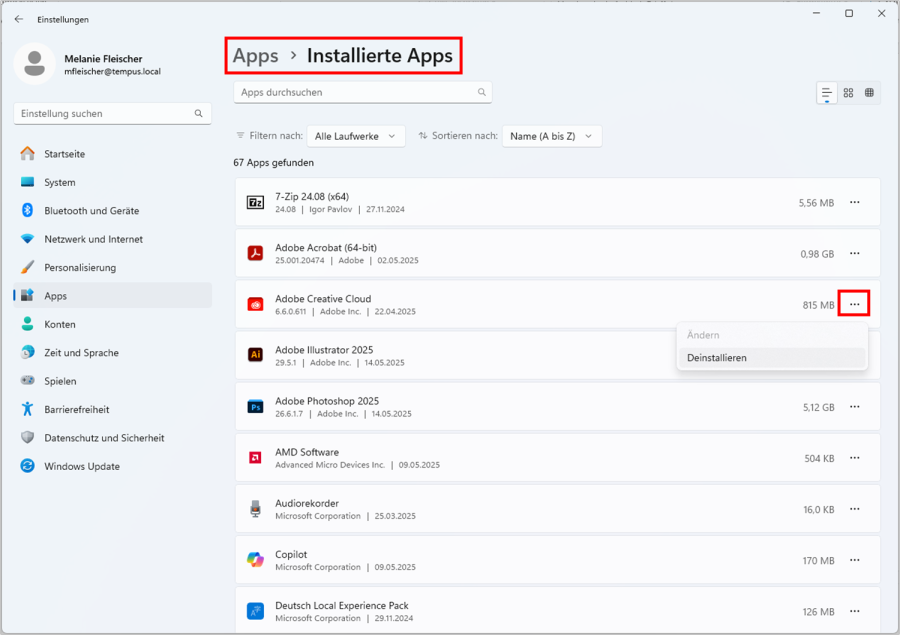Screen dimensions: 900x635
Task: Click the 815 MB size value
Action: tap(818, 305)
